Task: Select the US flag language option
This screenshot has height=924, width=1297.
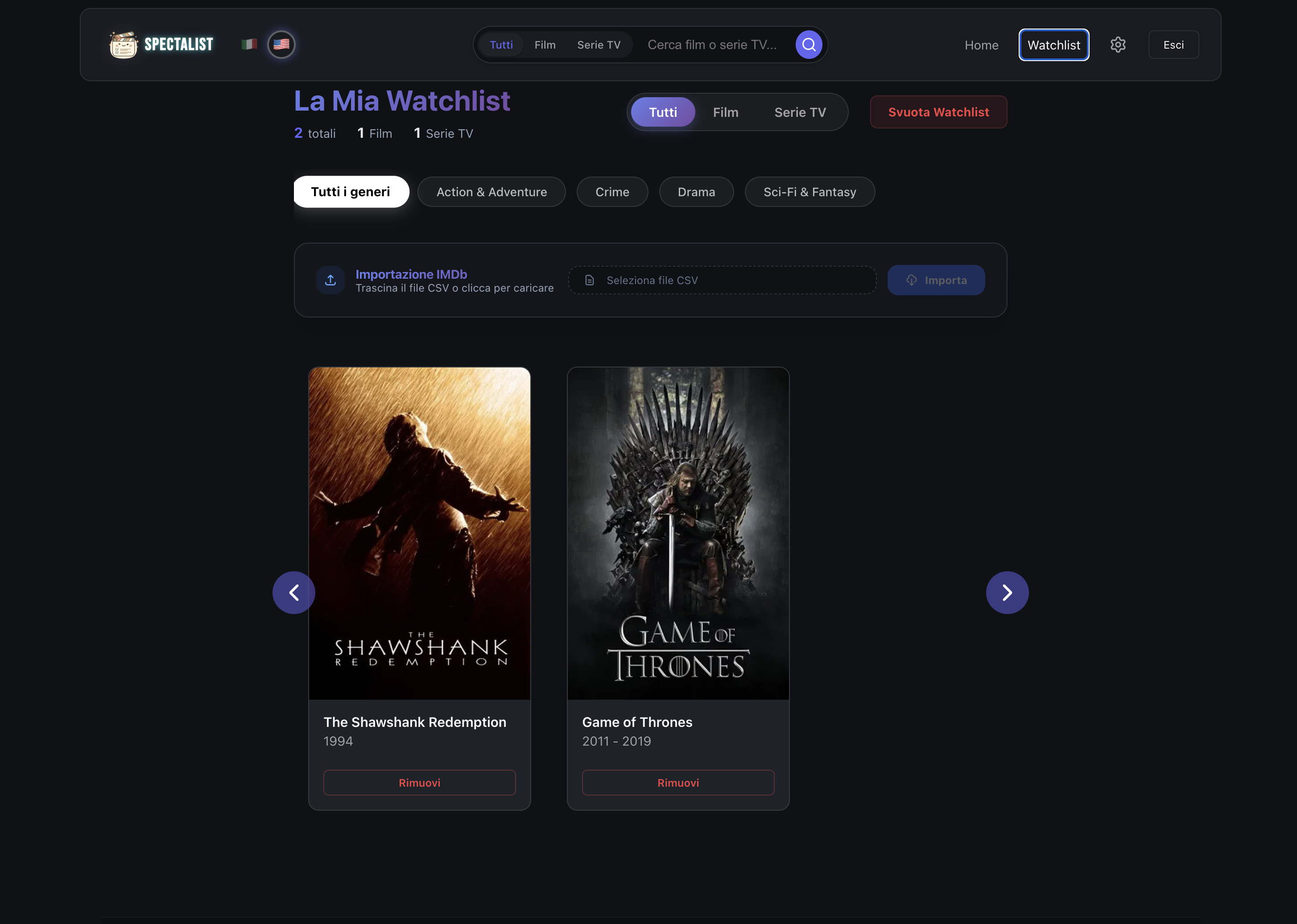Action: click(x=281, y=44)
